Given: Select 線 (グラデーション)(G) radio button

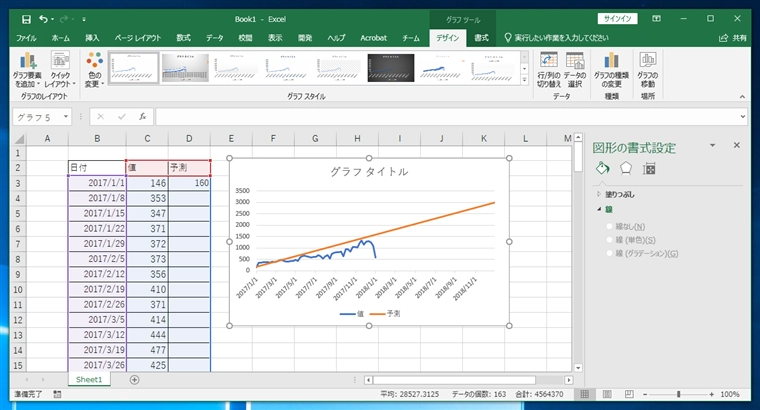Looking at the screenshot, I should pyautogui.click(x=610, y=253).
